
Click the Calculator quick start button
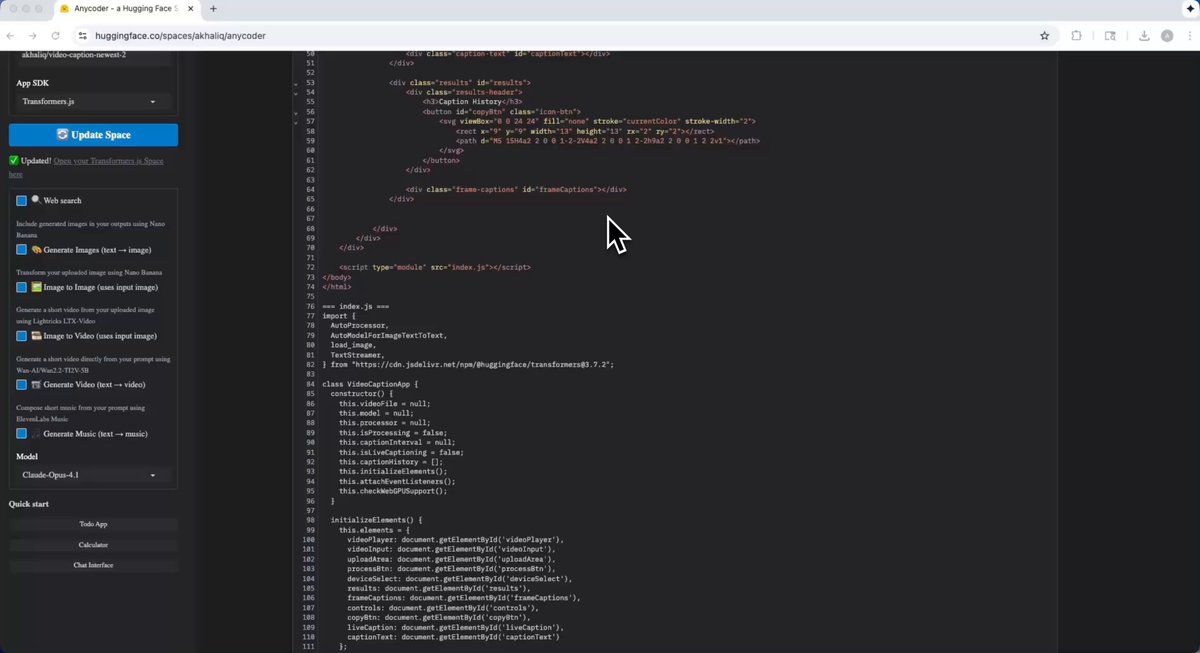[x=93, y=545]
